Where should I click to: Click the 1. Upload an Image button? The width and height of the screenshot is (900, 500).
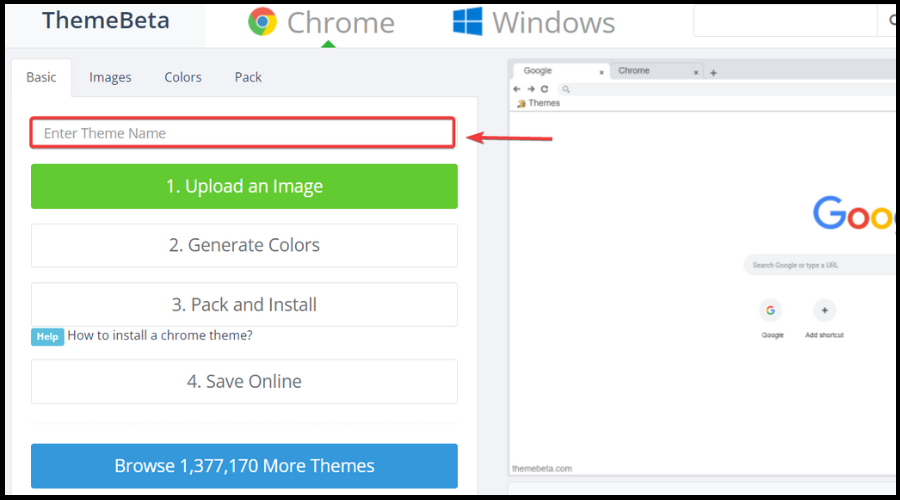coord(245,186)
